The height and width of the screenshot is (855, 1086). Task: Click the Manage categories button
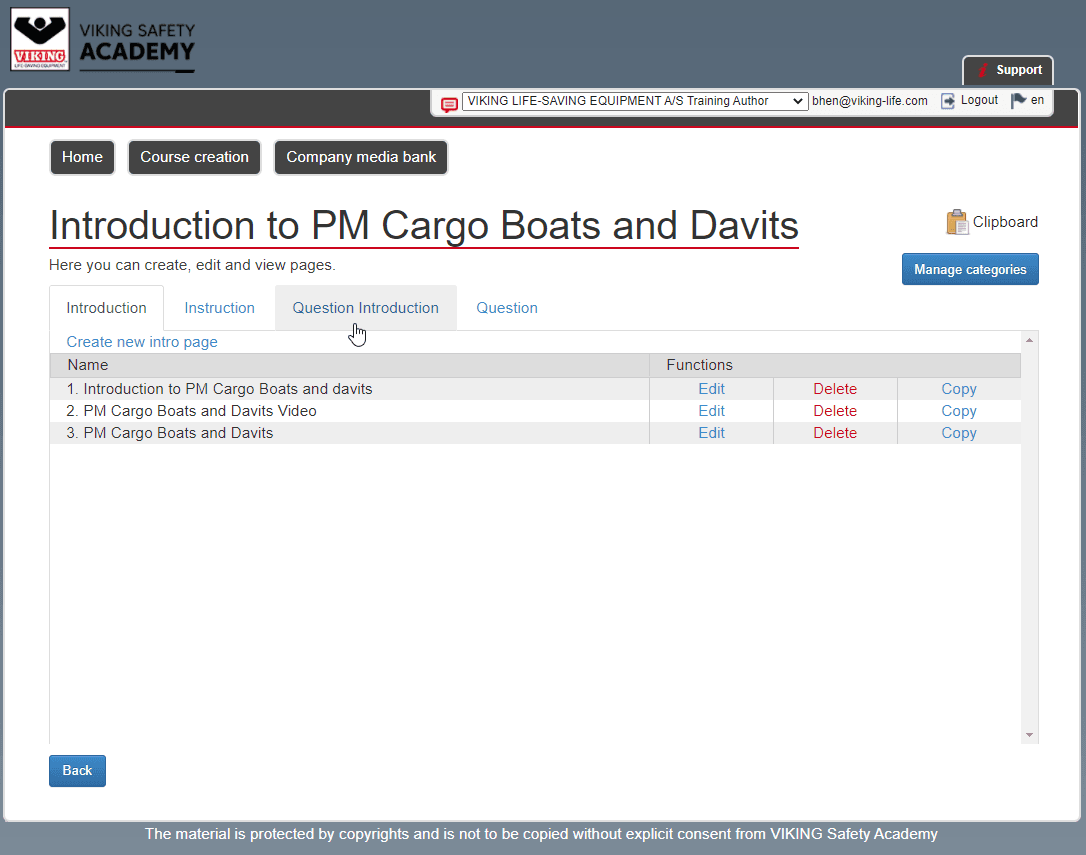pyautogui.click(x=970, y=270)
